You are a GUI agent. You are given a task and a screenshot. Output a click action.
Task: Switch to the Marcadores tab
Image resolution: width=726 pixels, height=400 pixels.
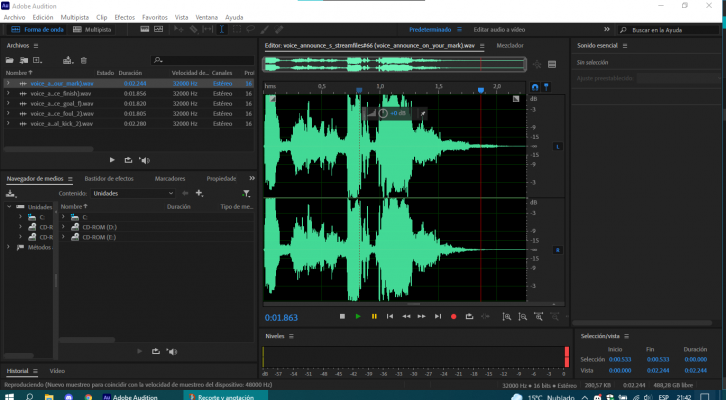point(170,179)
